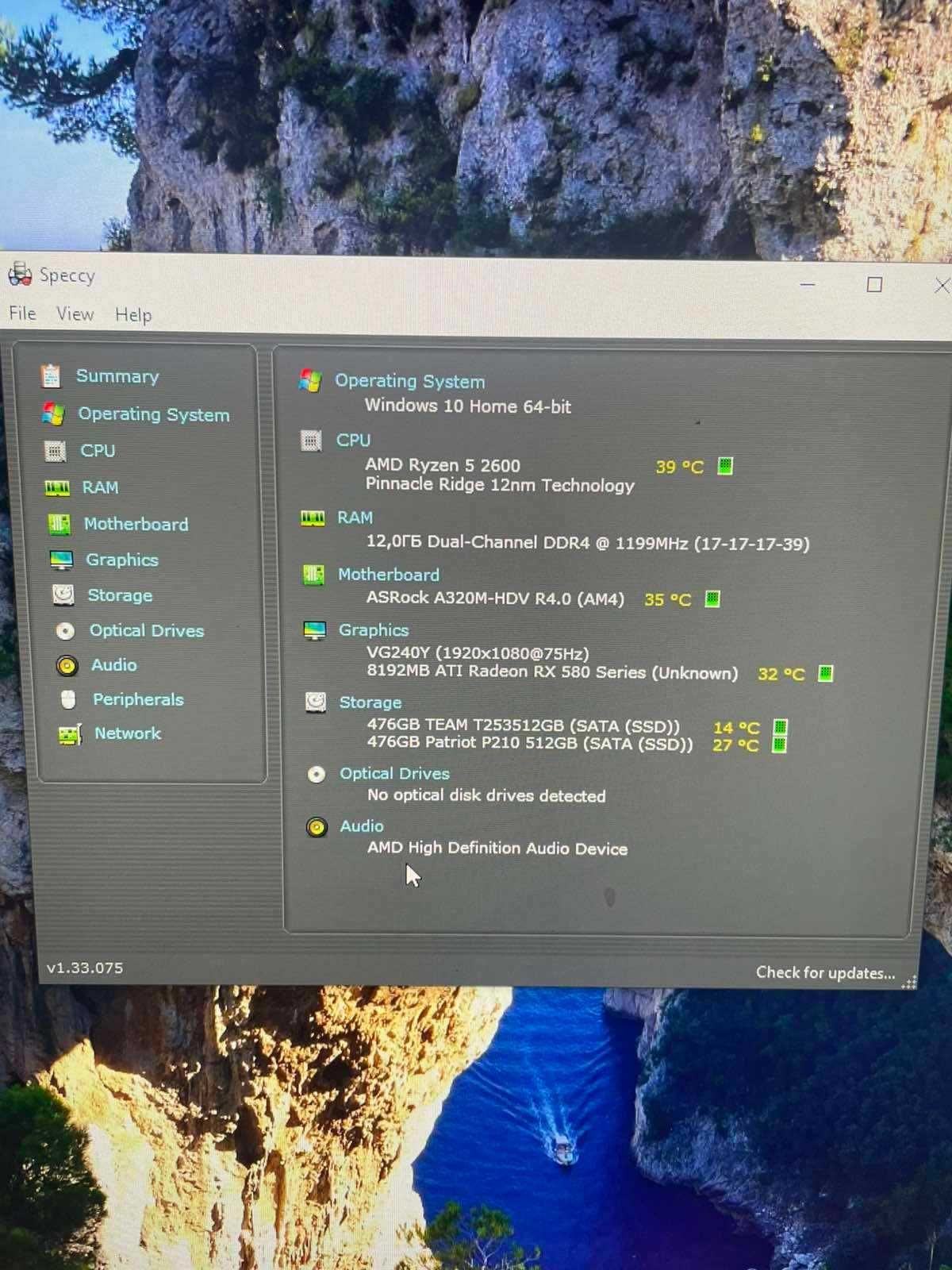The height and width of the screenshot is (1270, 952).
Task: Click the Network card icon in sidebar
Action: pyautogui.click(x=70, y=734)
